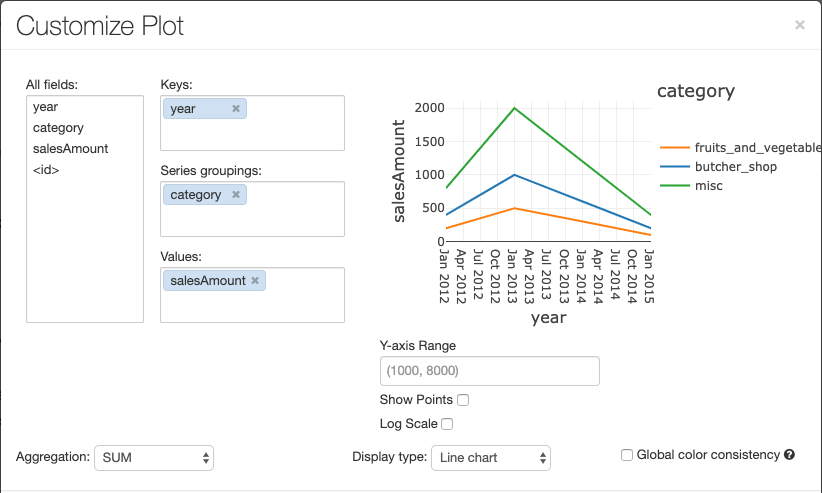Enable the Show Points checkbox

[x=463, y=400]
